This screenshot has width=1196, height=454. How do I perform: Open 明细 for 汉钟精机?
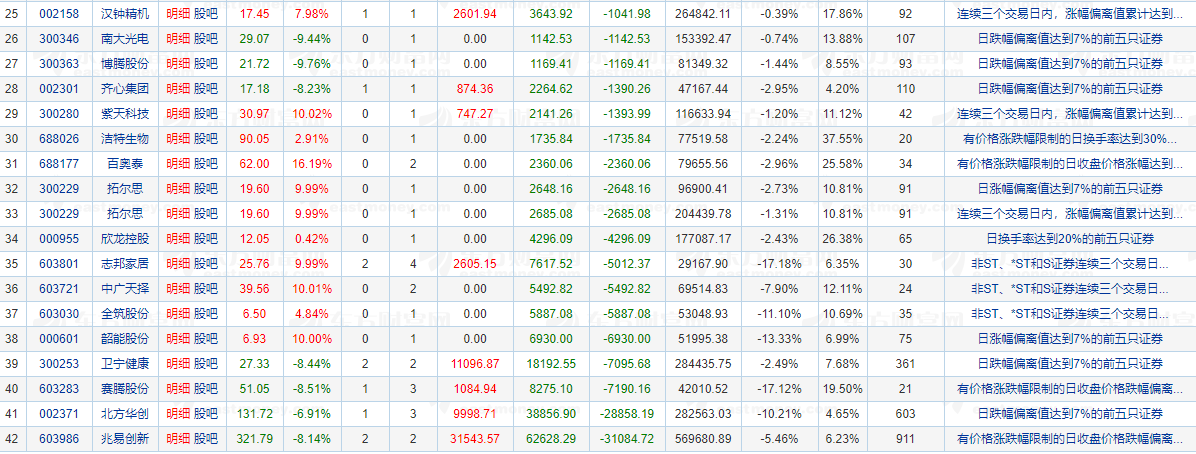pyautogui.click(x=178, y=14)
